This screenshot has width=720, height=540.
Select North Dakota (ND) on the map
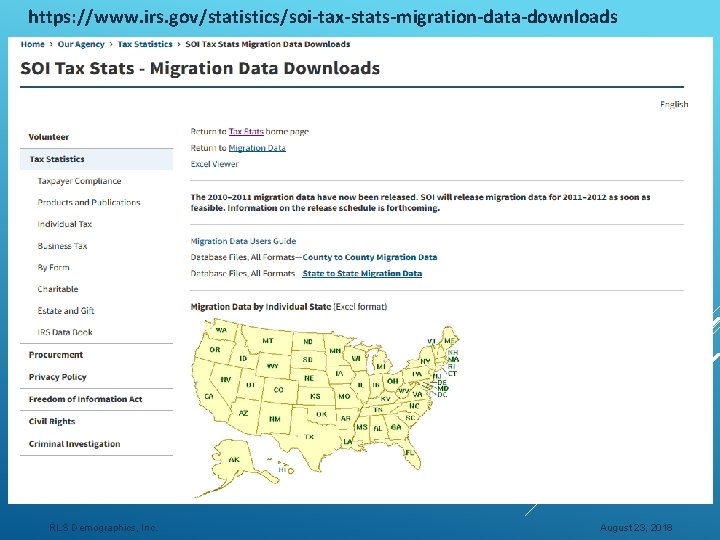coord(308,342)
